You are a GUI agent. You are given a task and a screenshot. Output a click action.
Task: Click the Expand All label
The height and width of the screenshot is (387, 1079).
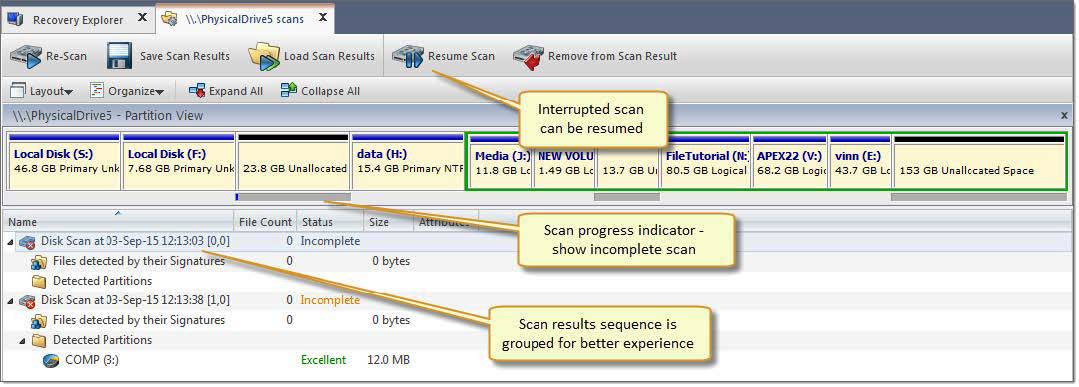(236, 91)
